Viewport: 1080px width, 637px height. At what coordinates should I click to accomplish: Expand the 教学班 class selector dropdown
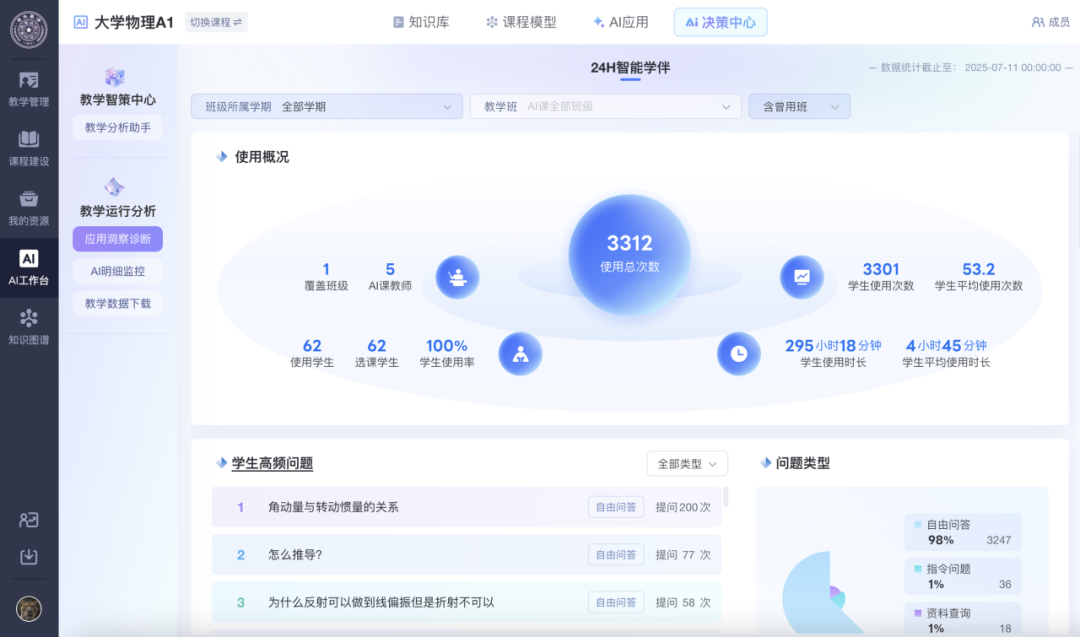[604, 106]
